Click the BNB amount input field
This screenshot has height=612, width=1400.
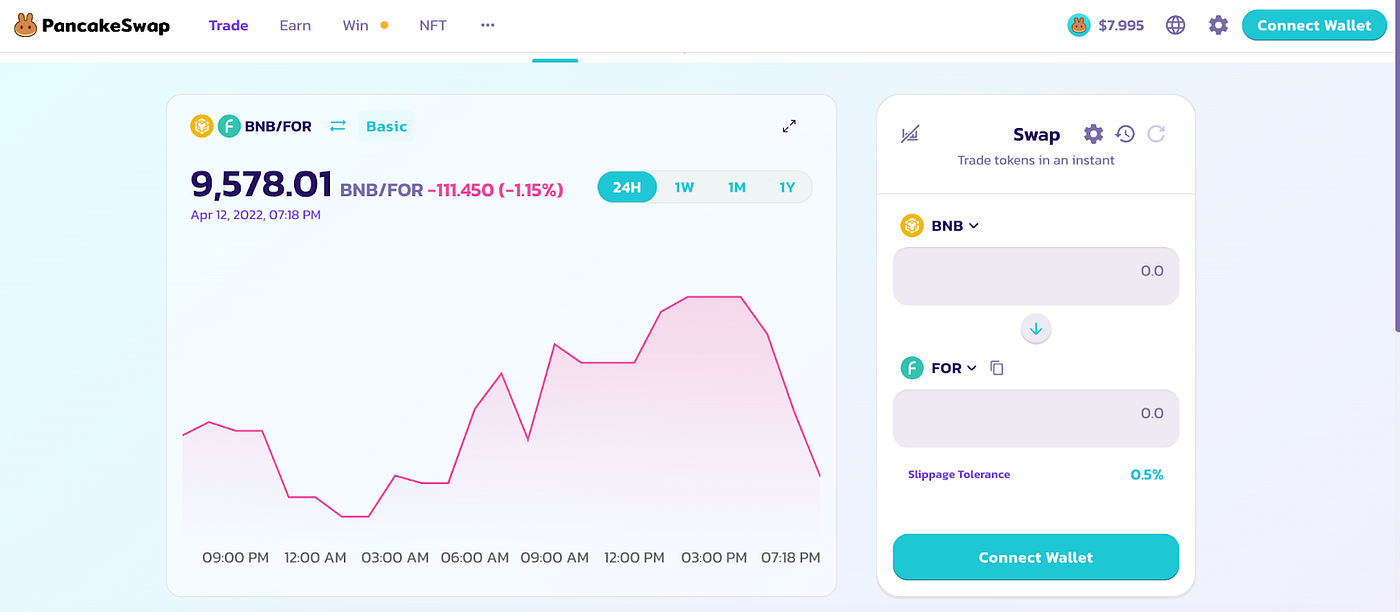[x=1036, y=276]
